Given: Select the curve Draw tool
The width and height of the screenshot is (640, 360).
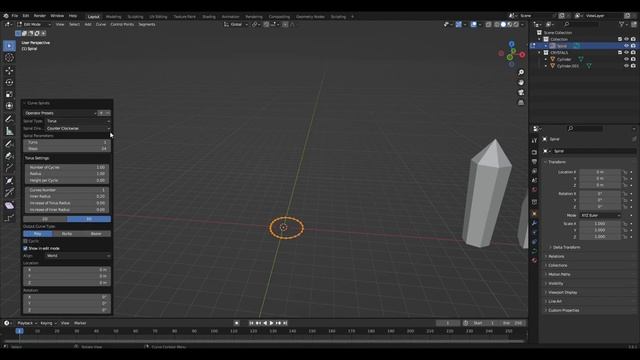Looking at the screenshot, I should [x=9, y=144].
